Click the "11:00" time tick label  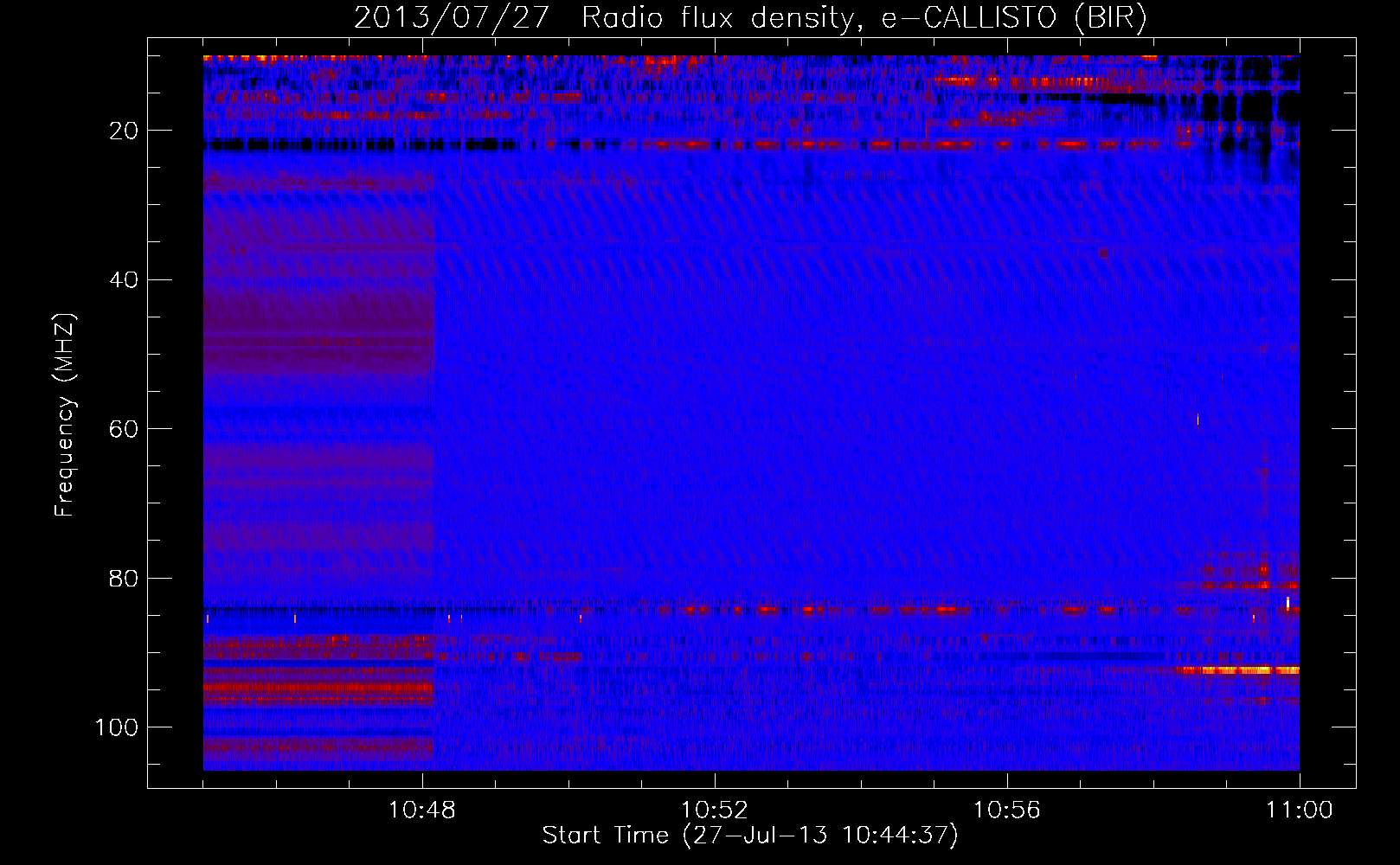tap(1300, 811)
